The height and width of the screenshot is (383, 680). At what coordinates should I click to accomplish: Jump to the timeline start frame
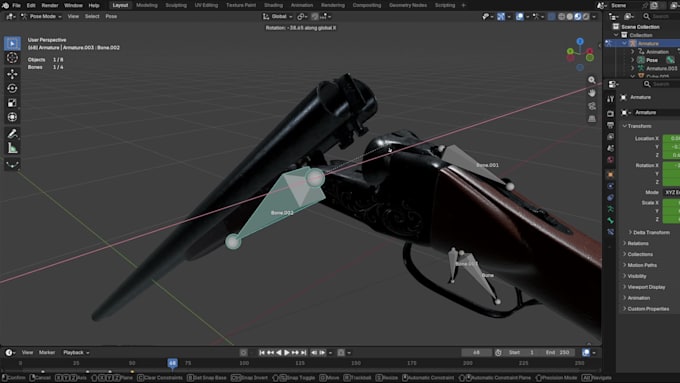point(262,353)
